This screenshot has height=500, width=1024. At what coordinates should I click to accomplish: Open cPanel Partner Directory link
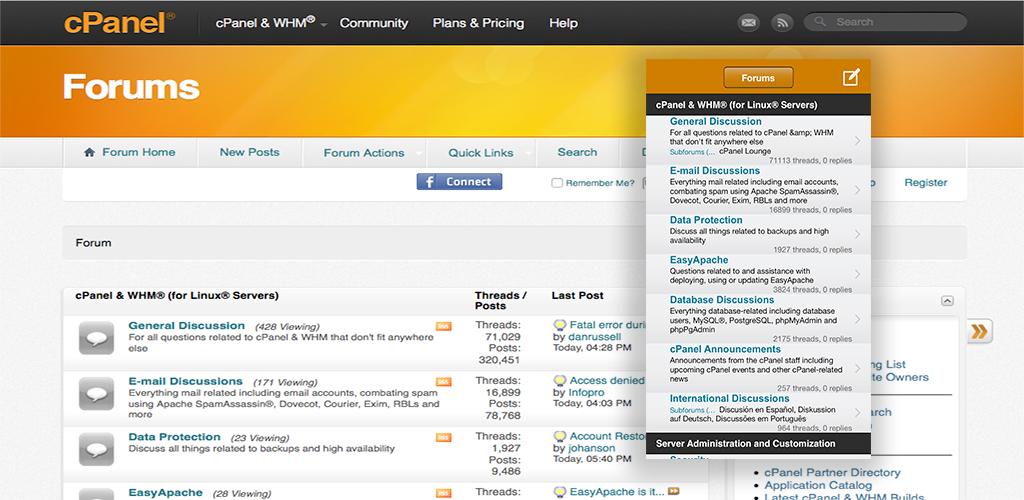832,473
